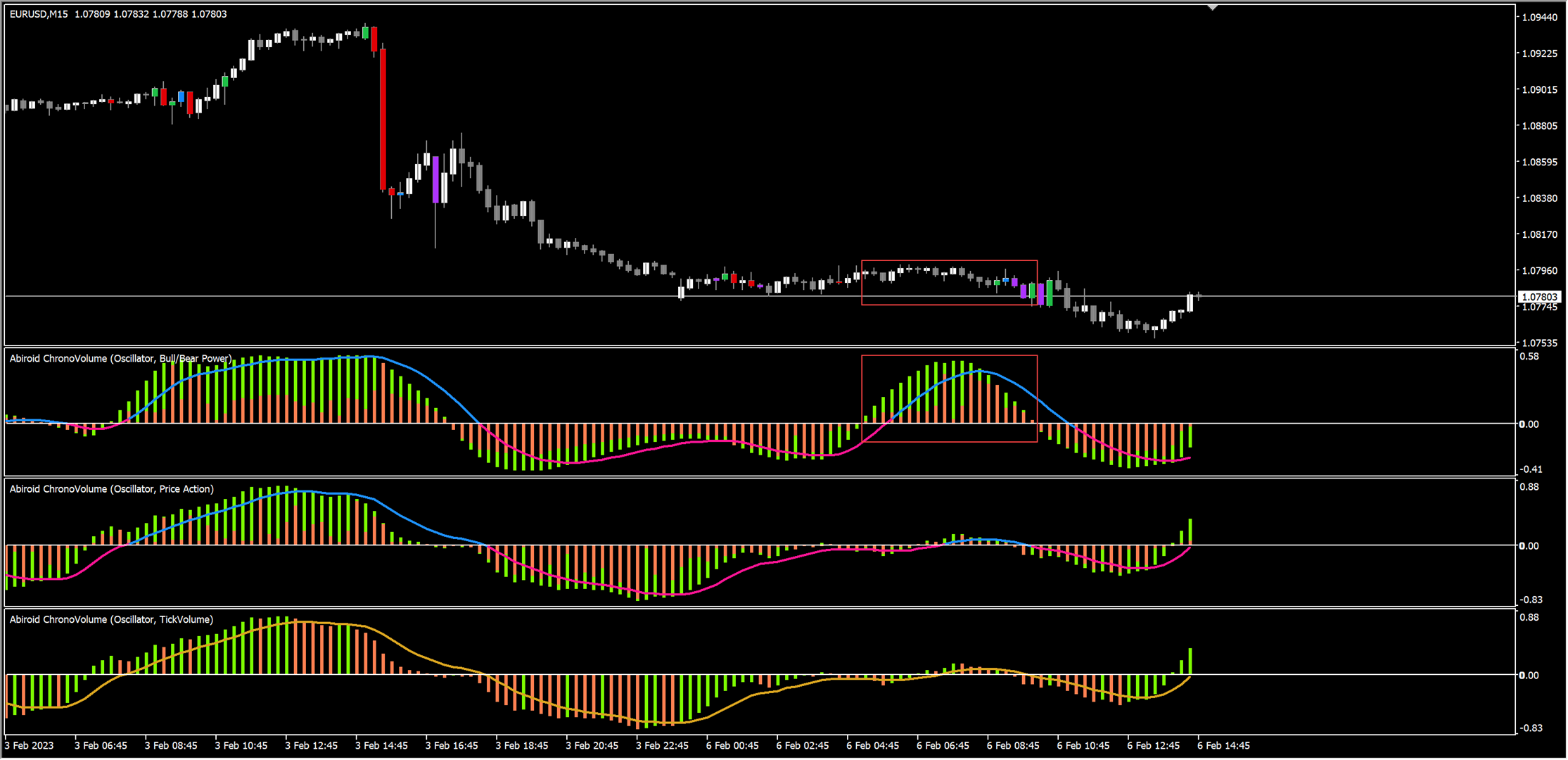Click the -0.83 value on TickVolume scale
Image resolution: width=1568 pixels, height=760 pixels.
coord(1531,728)
